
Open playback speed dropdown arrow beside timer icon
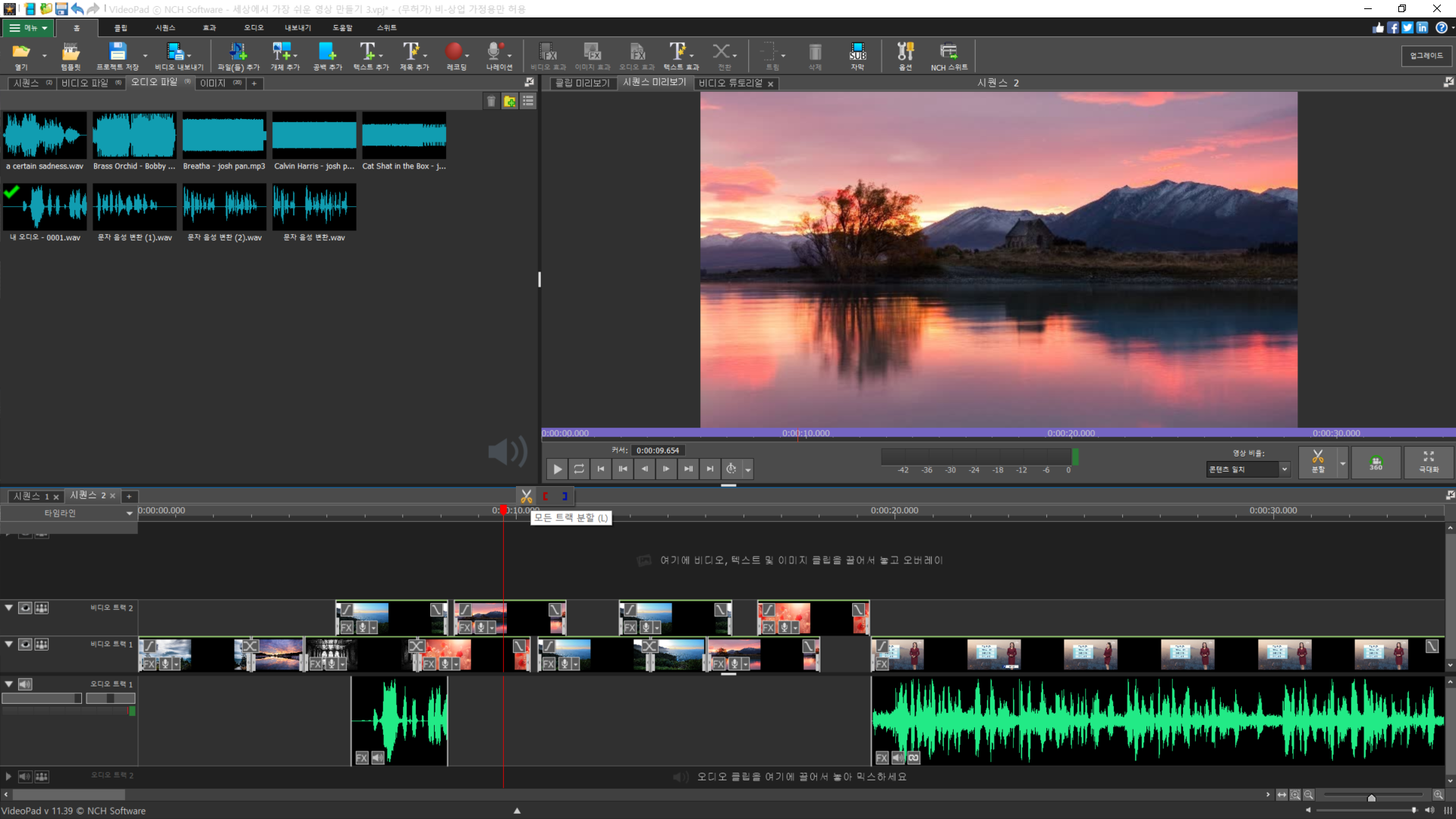[748, 469]
